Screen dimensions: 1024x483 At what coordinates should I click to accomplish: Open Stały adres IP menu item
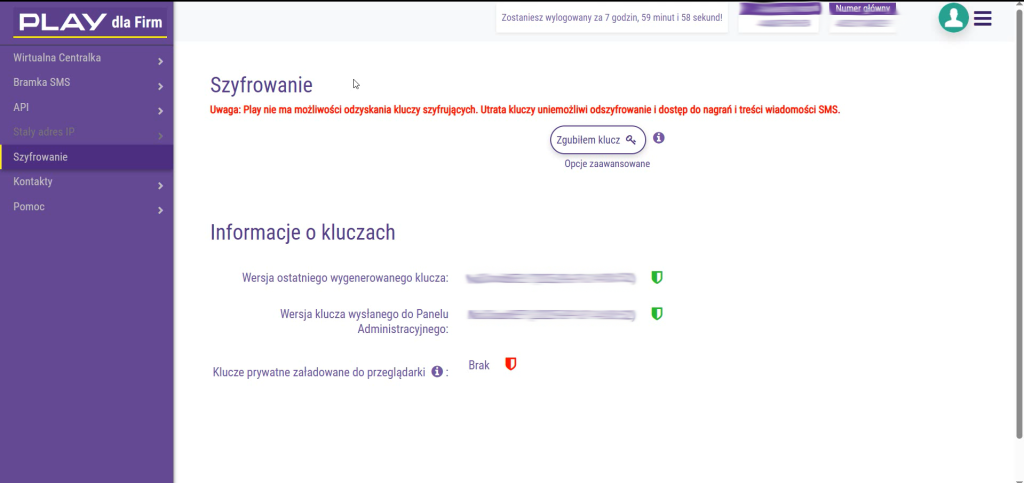(x=44, y=133)
